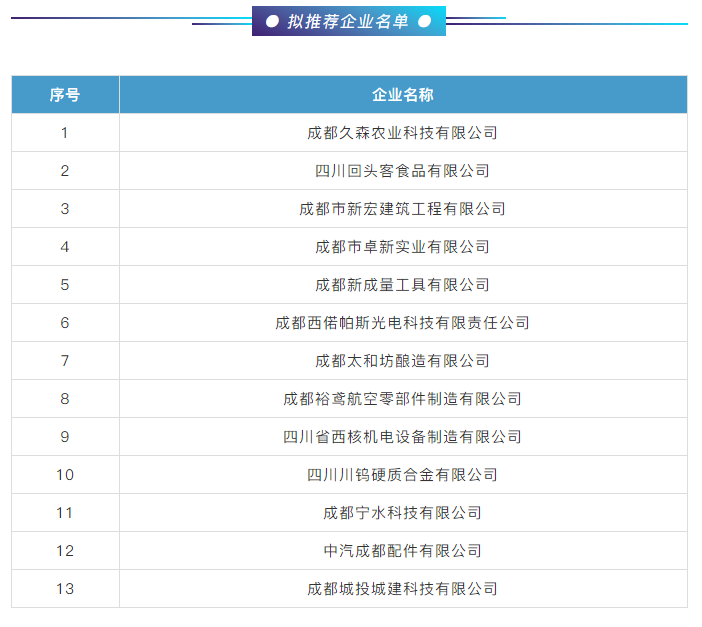Select 成都城投城建科技有限公司 cell
702x627 pixels.
[x=402, y=589]
